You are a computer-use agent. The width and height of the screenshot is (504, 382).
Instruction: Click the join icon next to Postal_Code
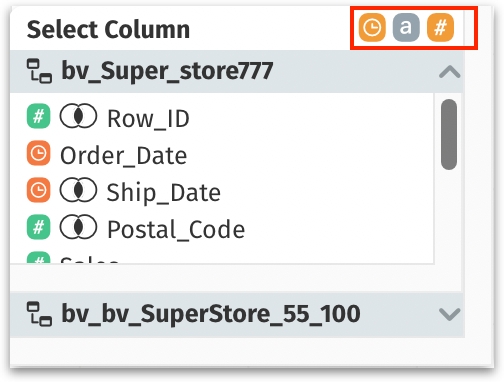point(78,227)
